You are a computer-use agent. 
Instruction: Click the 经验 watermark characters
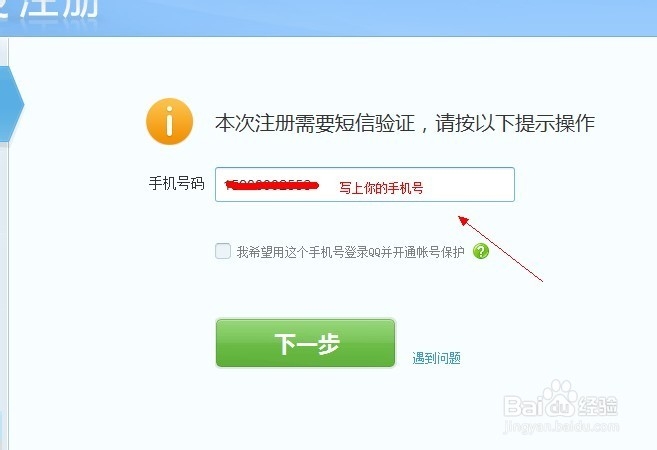[598, 406]
